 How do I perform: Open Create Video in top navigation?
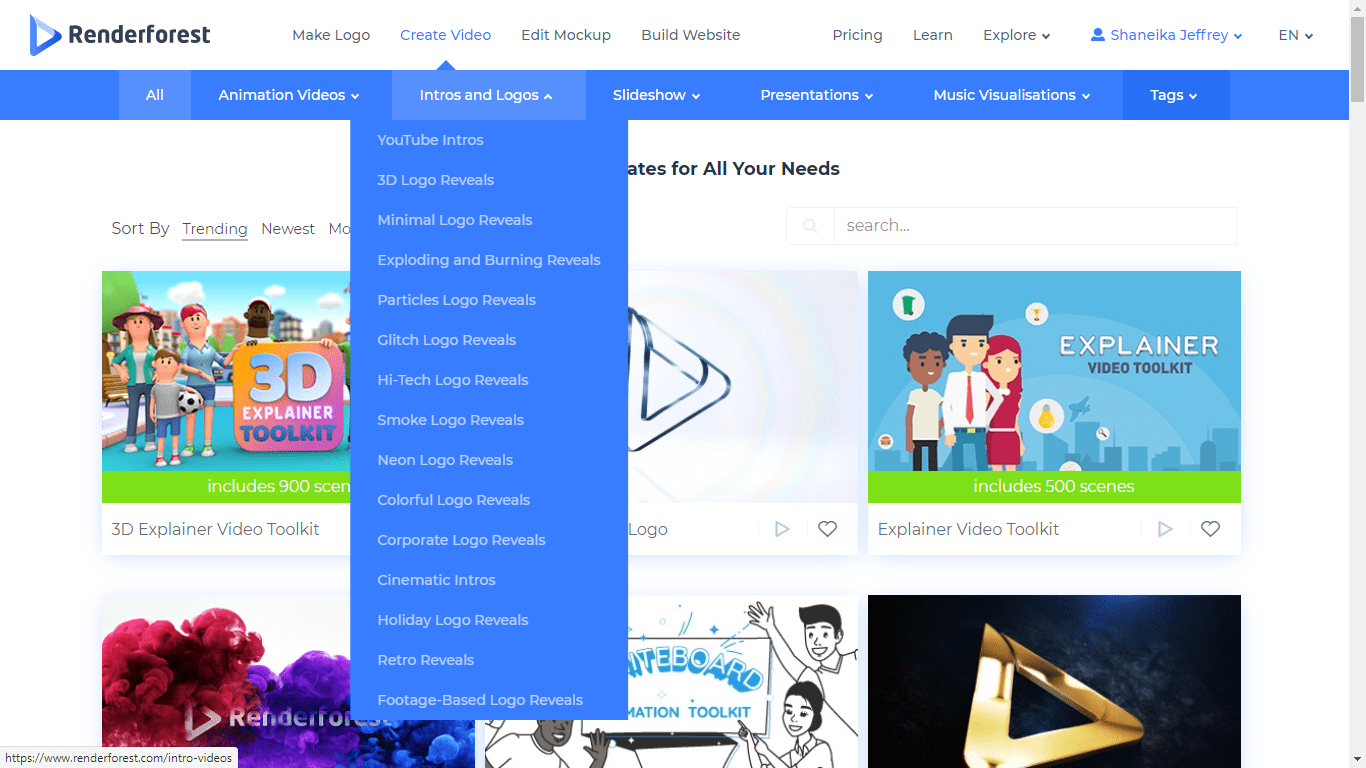pyautogui.click(x=445, y=35)
